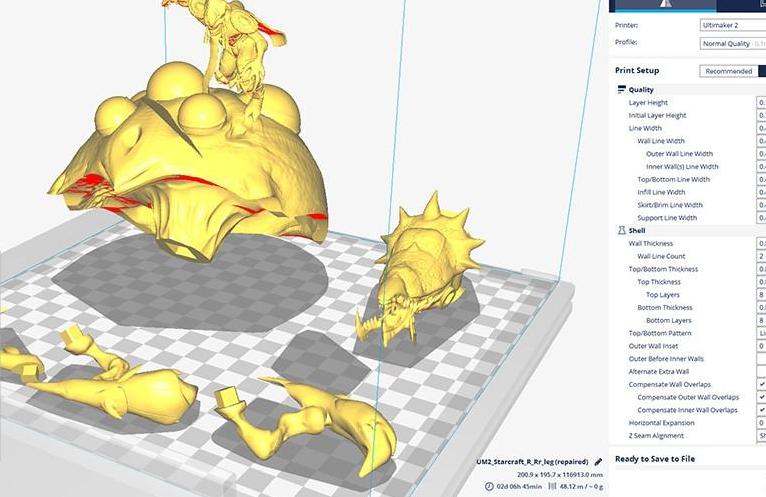
Task: Click the Ready to Save to File label
Action: pyautogui.click(x=655, y=458)
